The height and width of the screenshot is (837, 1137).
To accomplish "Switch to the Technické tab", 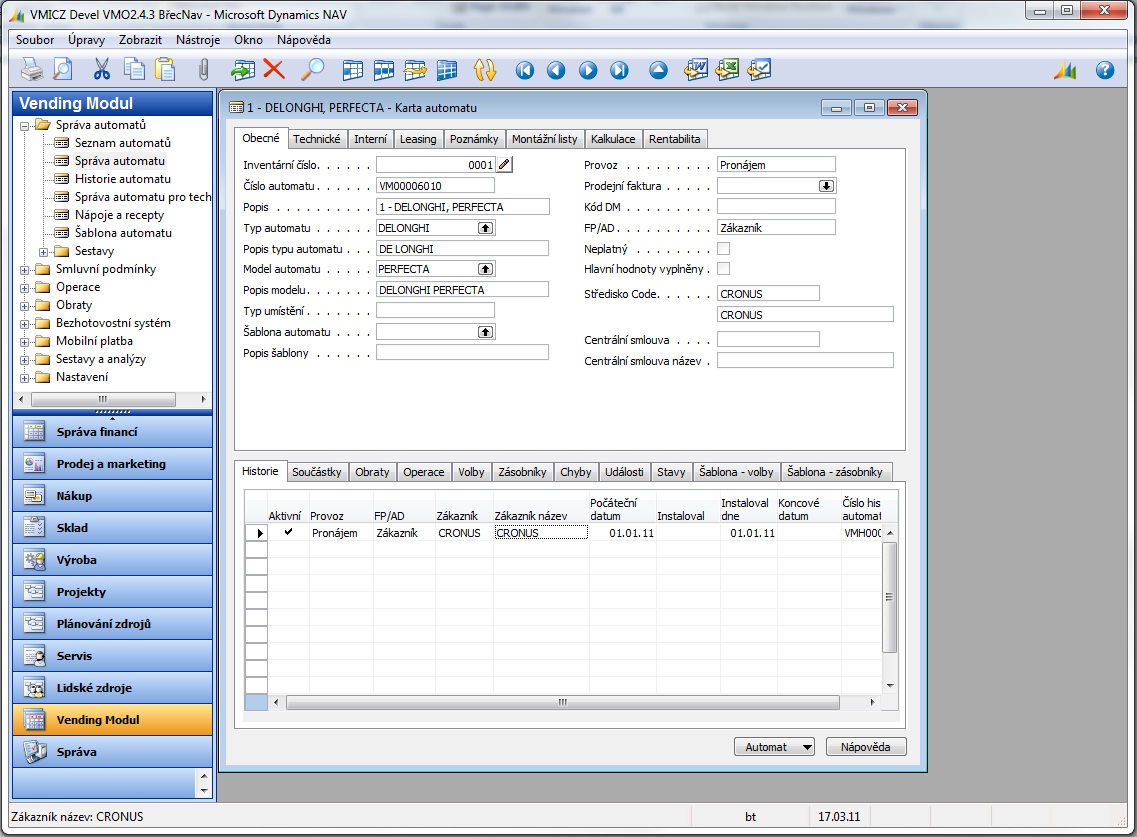I will click(x=316, y=139).
